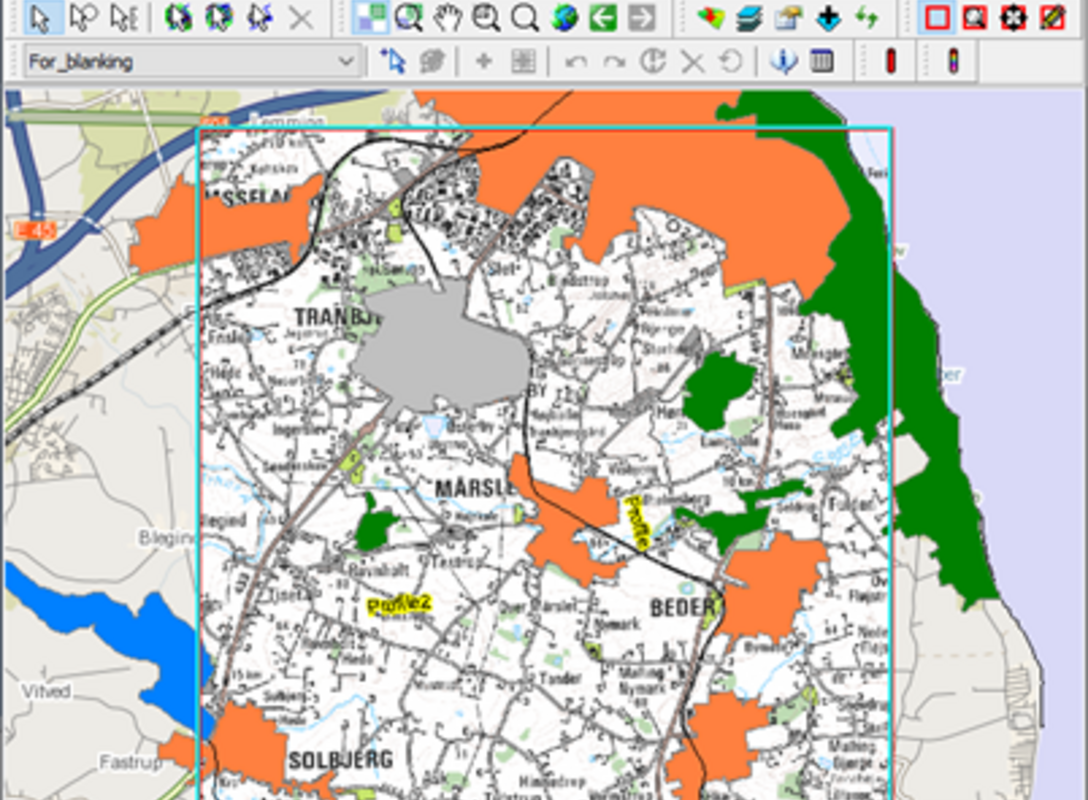Click the red-framed magnifier tool
The width and height of the screenshot is (1088, 800).
(975, 17)
